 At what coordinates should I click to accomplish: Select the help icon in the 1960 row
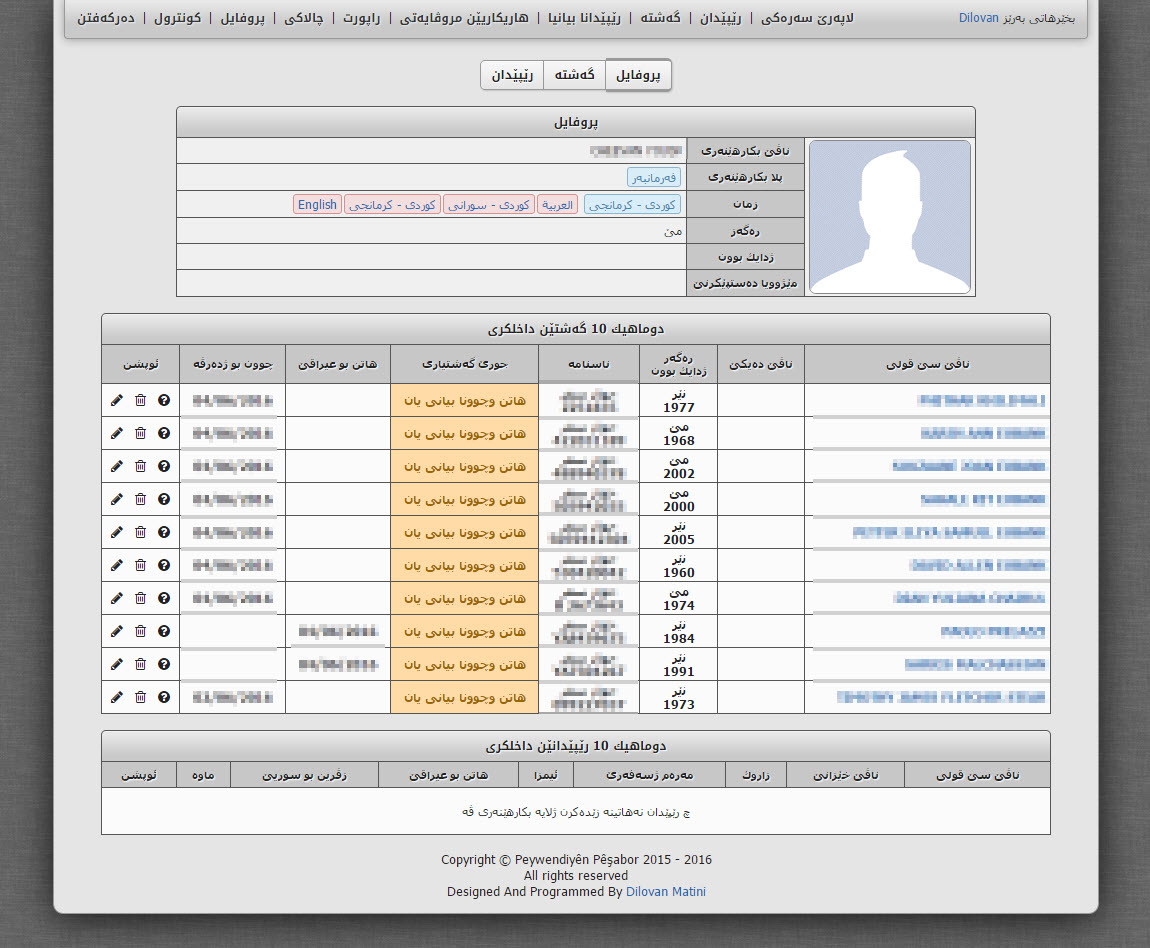tap(164, 565)
